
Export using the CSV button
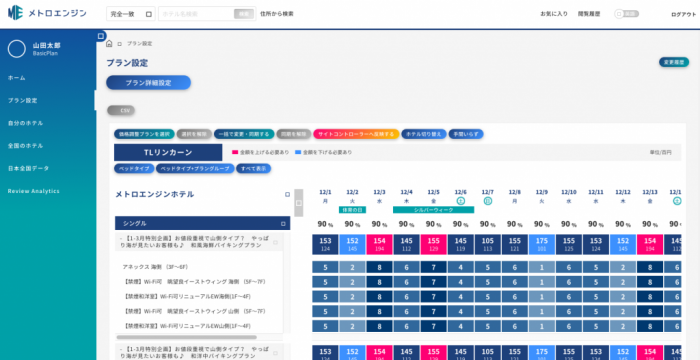(x=121, y=110)
